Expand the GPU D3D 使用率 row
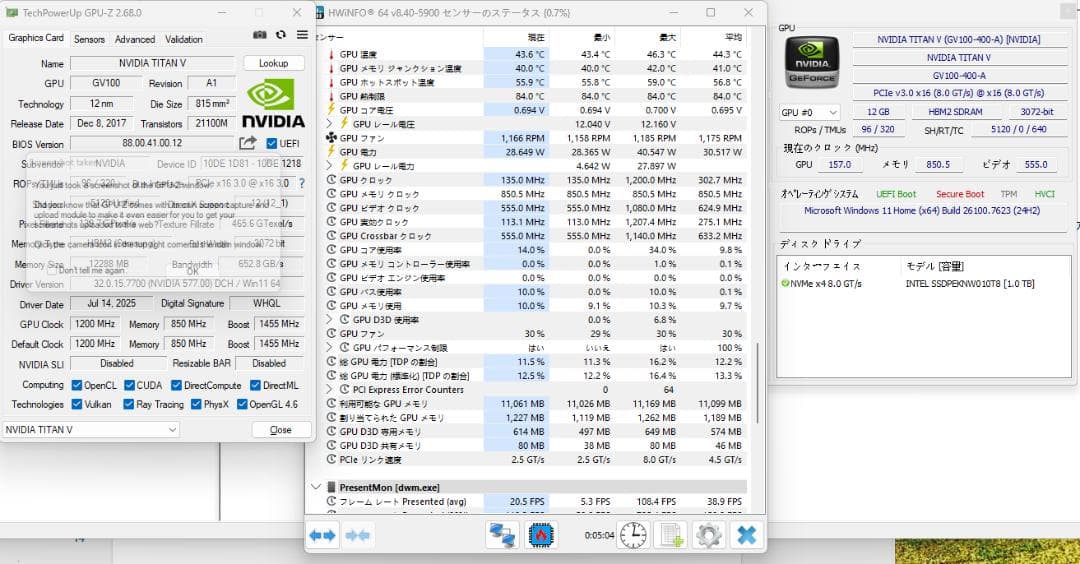The width and height of the screenshot is (1080, 564). click(x=329, y=320)
